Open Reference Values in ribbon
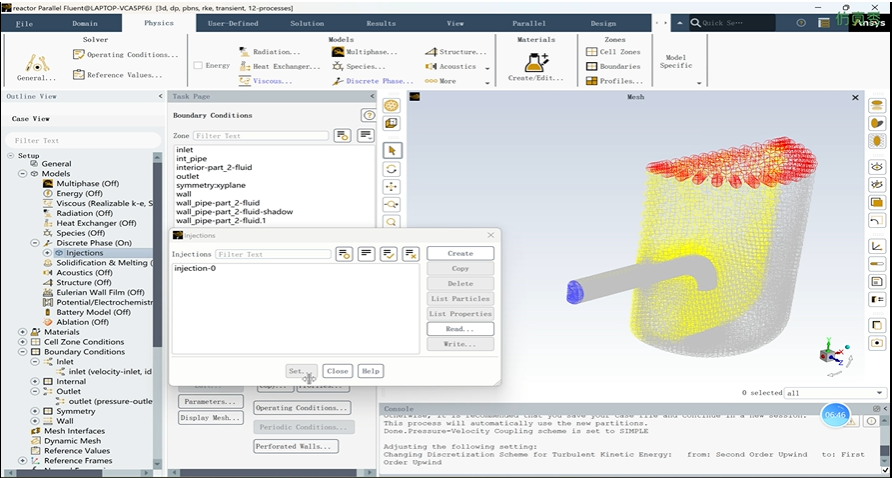The height and width of the screenshot is (478, 892). (x=118, y=75)
